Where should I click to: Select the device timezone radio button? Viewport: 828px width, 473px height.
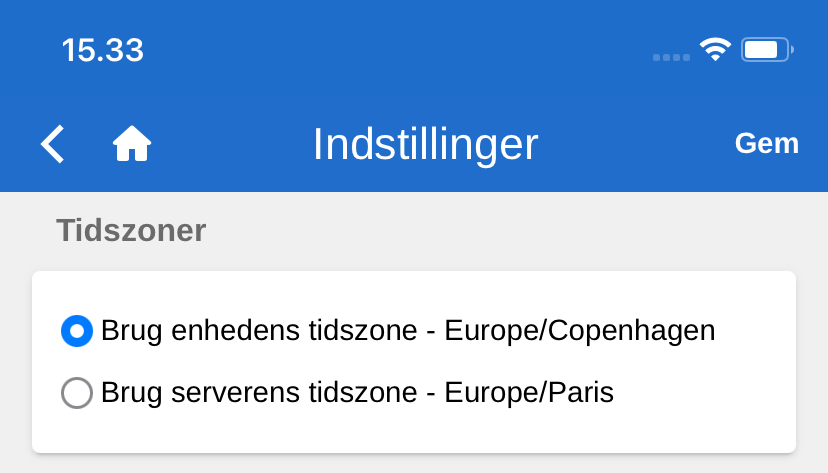[x=77, y=331]
